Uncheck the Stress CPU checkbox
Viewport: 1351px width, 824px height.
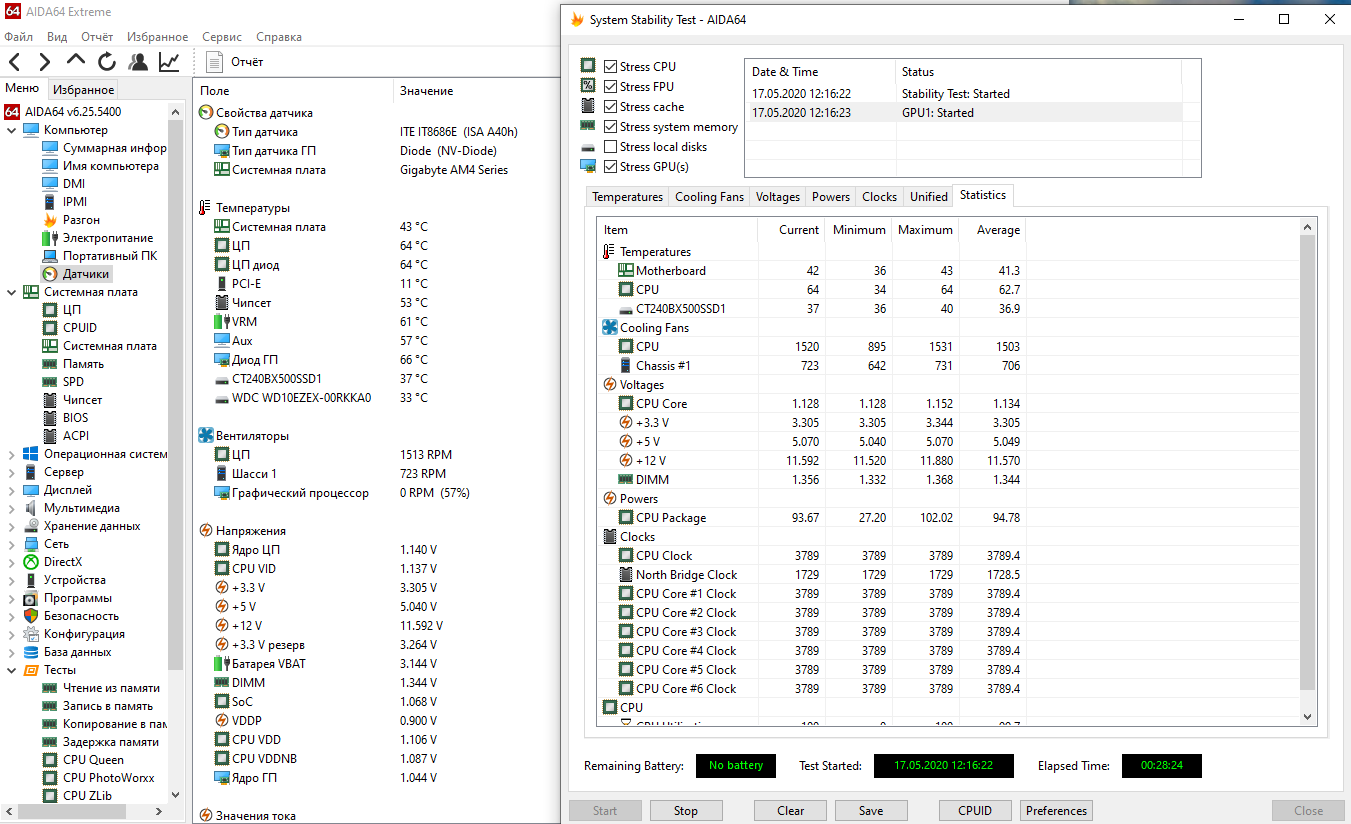[610, 67]
